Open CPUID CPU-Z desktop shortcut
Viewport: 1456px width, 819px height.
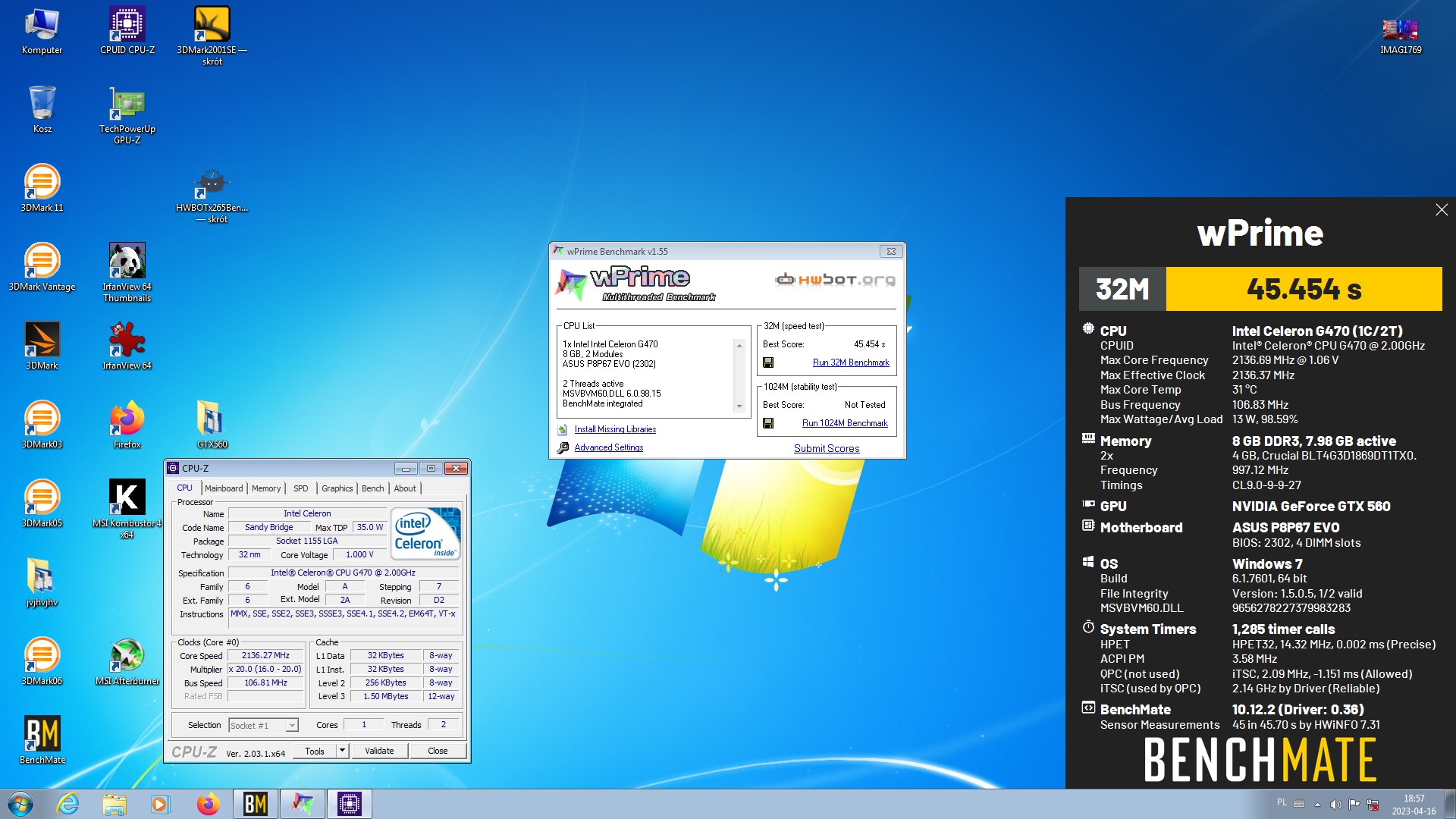tap(127, 32)
